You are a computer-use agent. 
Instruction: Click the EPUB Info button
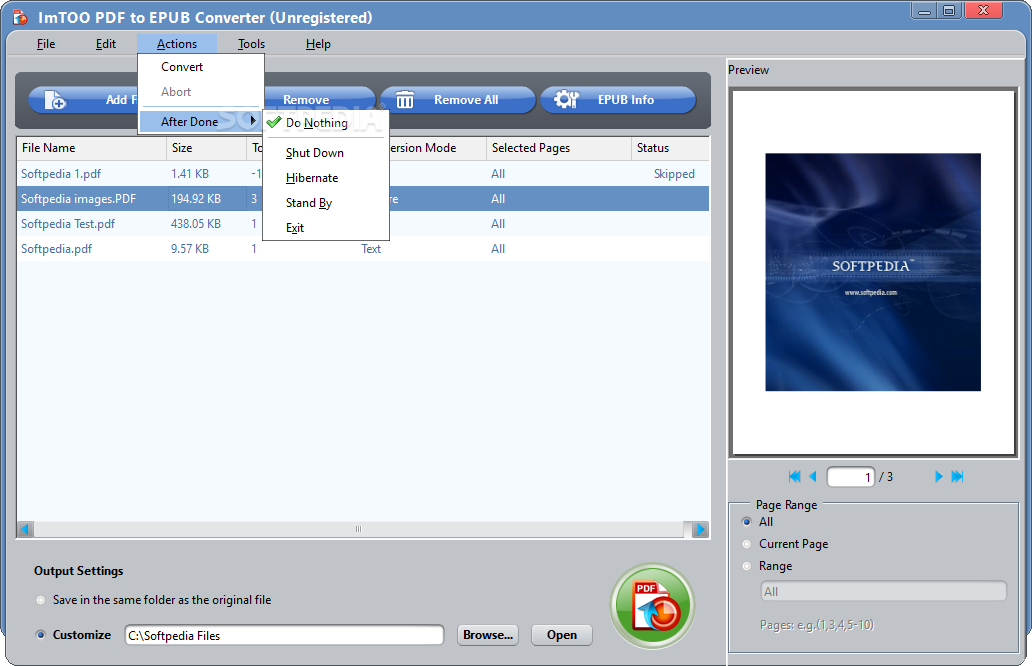(x=618, y=99)
